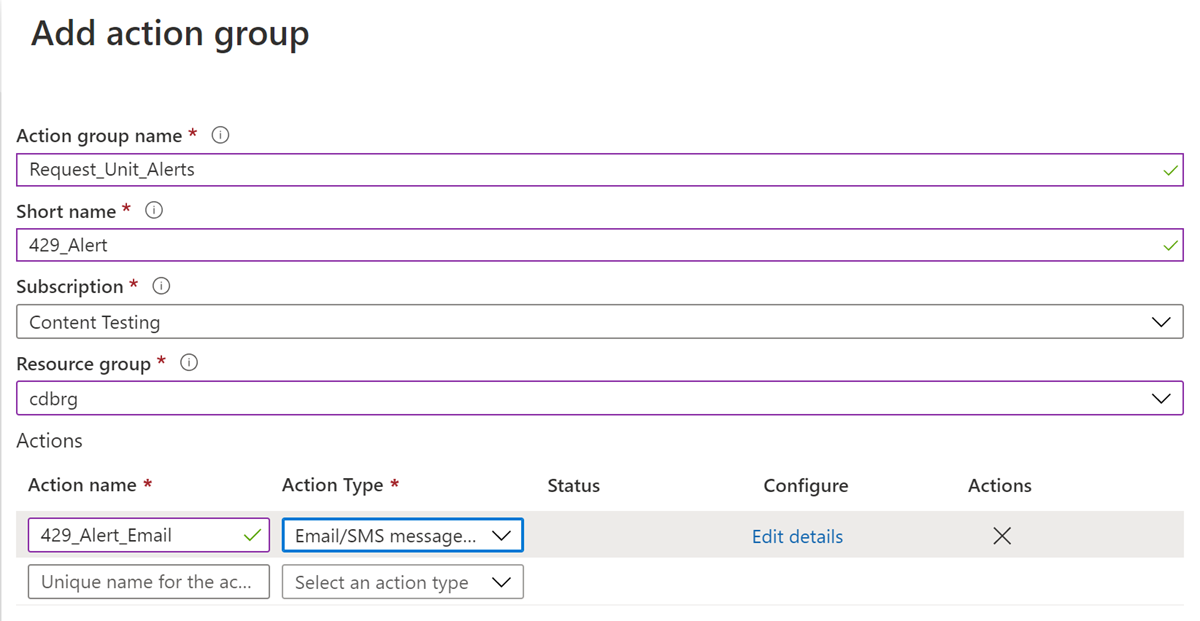Click the Status column header
Viewport: 1200px width, 621px height.
[x=573, y=485]
